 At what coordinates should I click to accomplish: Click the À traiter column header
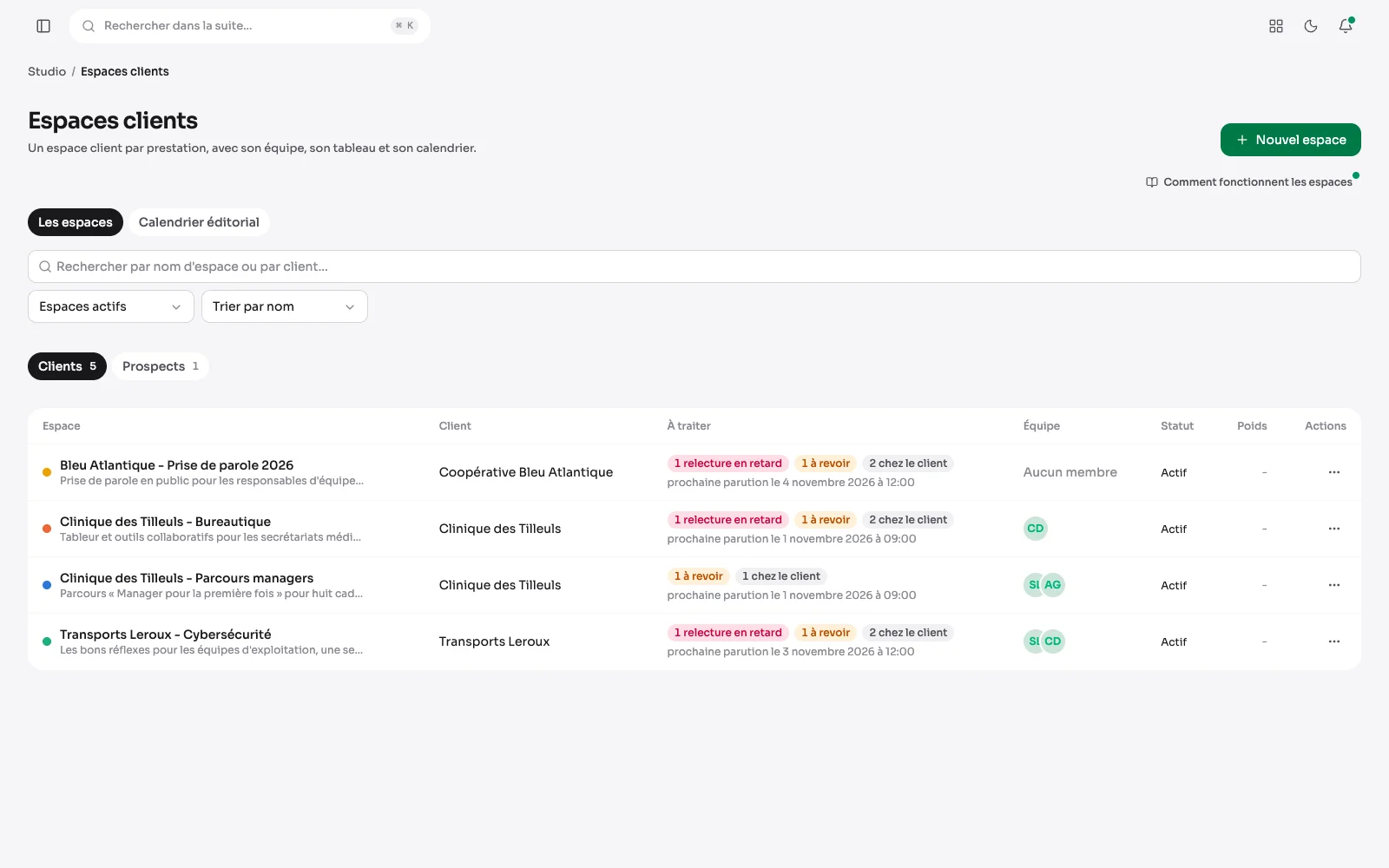click(689, 426)
